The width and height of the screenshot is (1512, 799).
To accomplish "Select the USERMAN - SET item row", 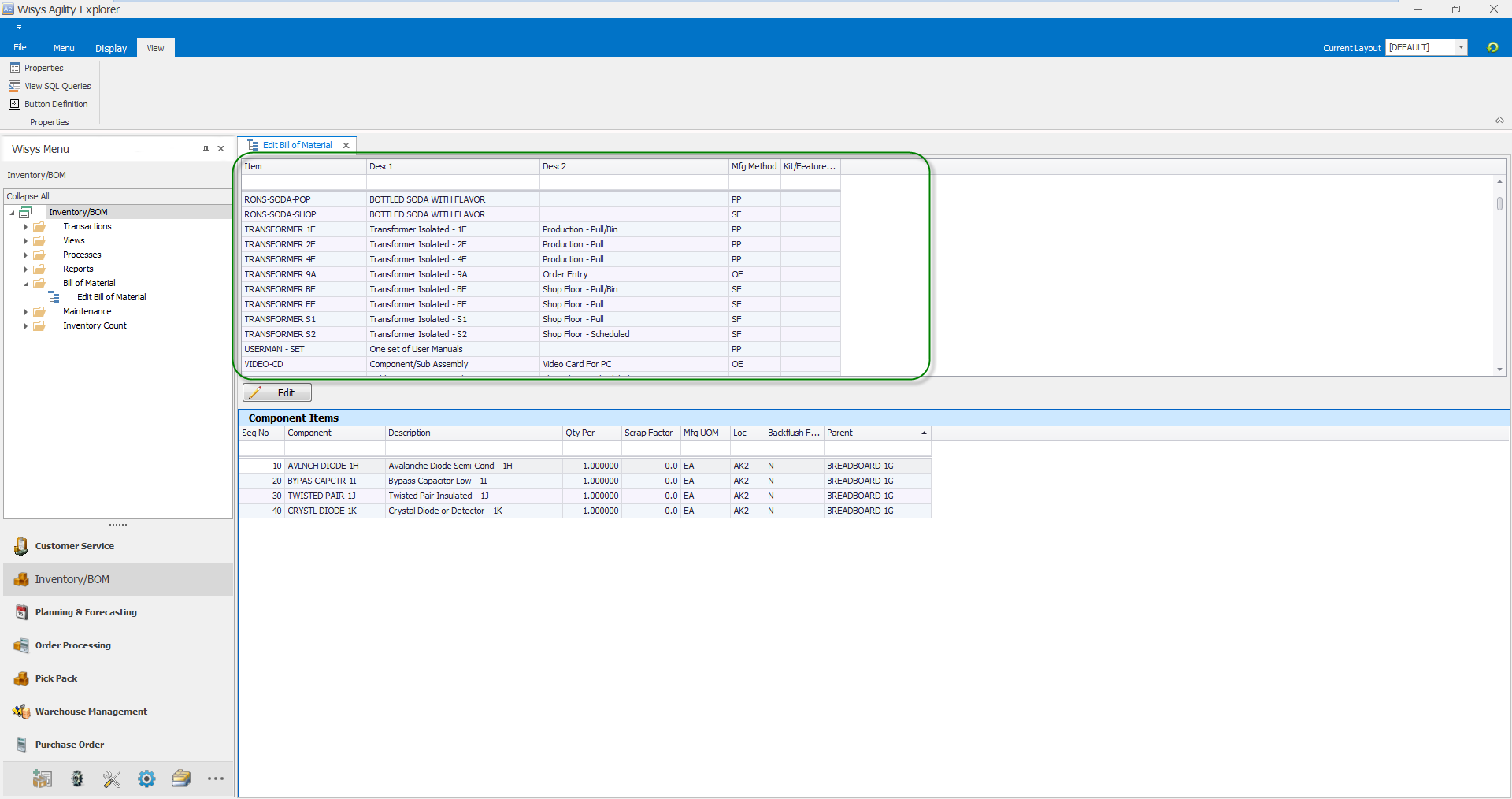I will click(x=541, y=349).
